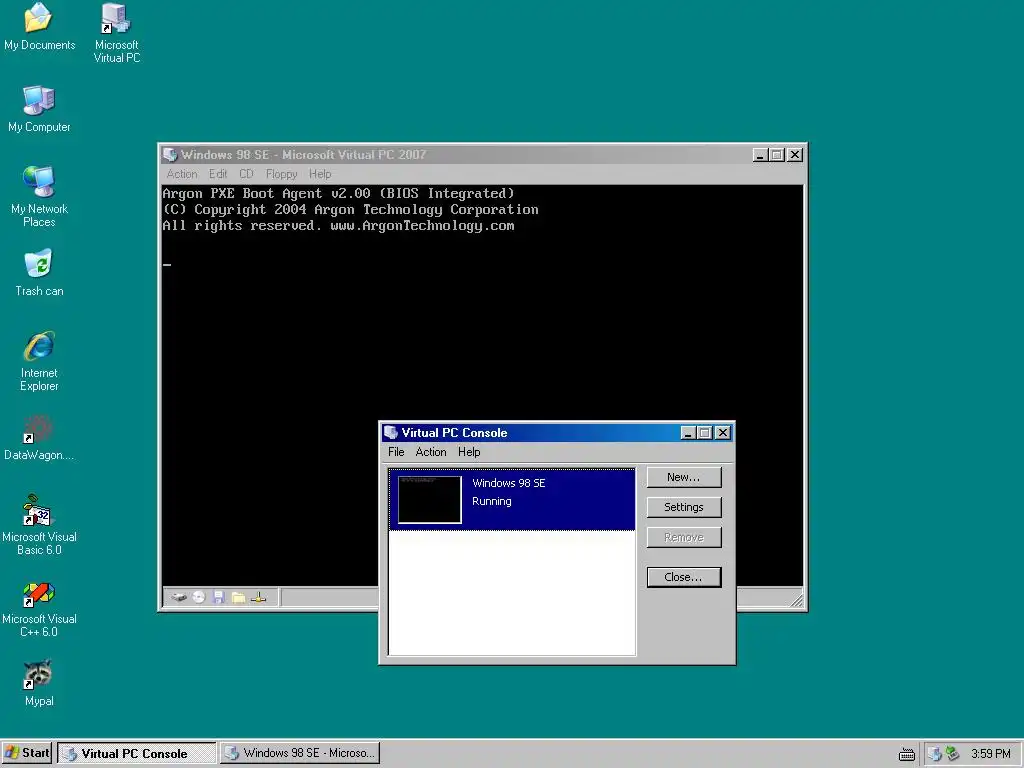Open the Start menu
The height and width of the screenshot is (768, 1024).
[x=27, y=753]
